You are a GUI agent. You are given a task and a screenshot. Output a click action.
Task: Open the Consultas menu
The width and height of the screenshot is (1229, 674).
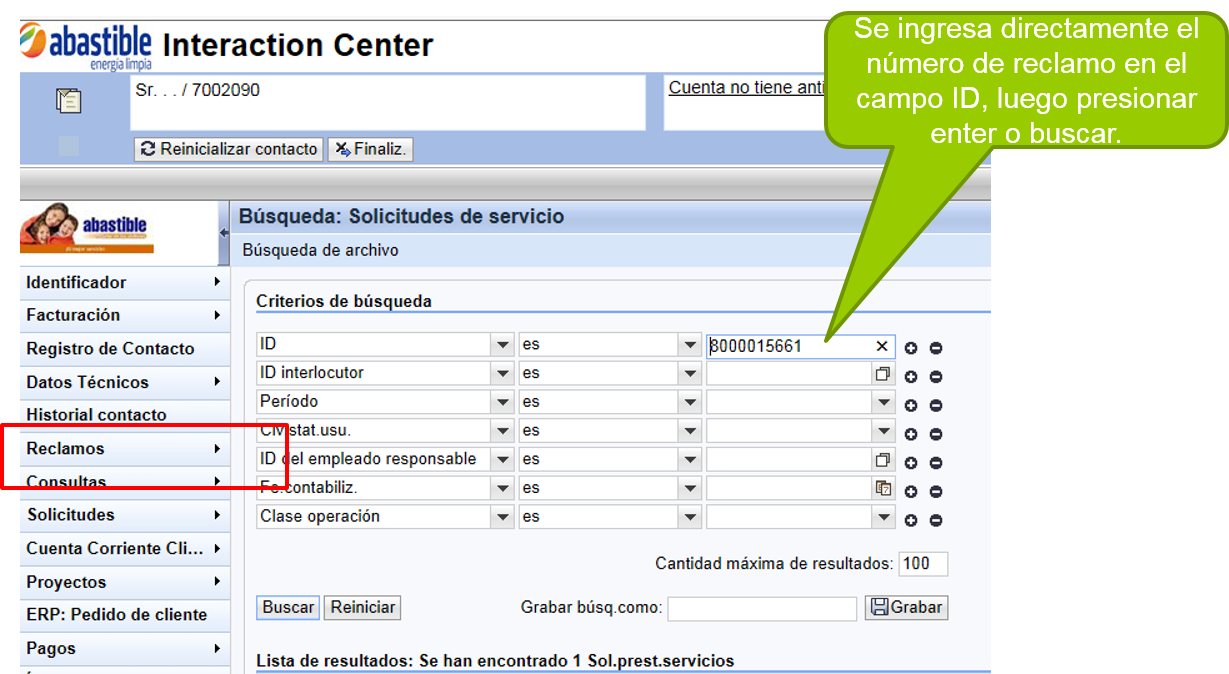click(125, 482)
